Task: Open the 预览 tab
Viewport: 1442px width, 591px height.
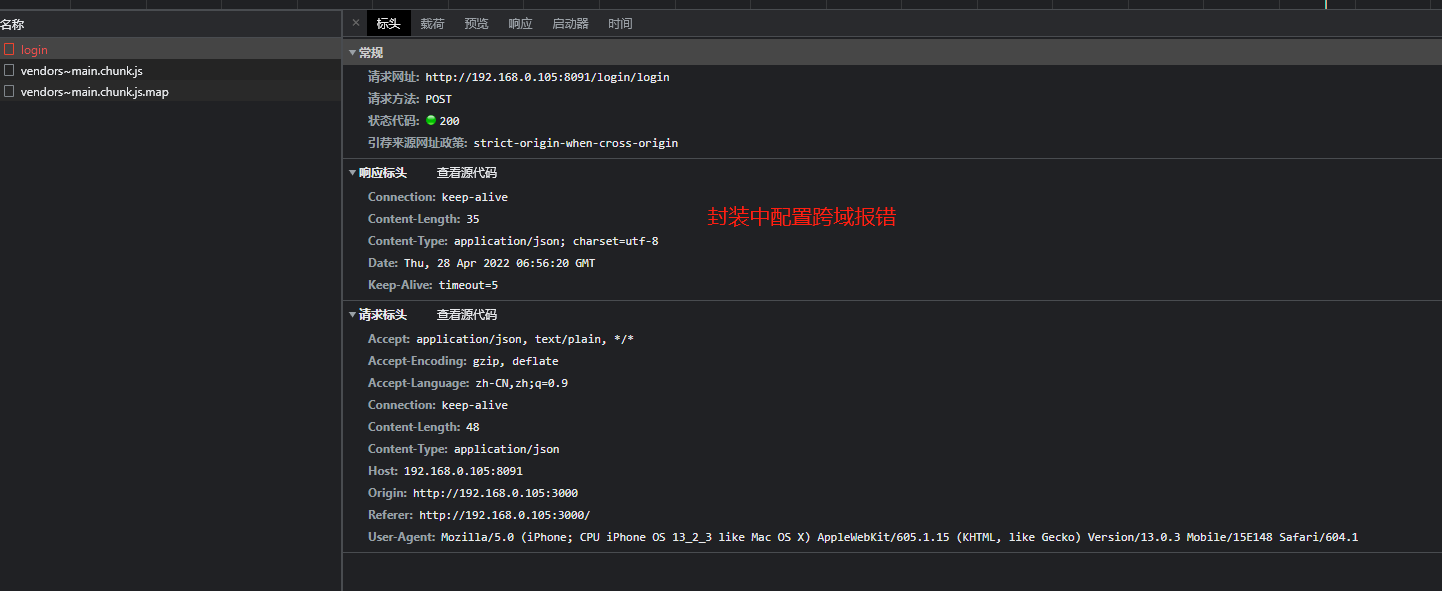Action: [x=476, y=24]
